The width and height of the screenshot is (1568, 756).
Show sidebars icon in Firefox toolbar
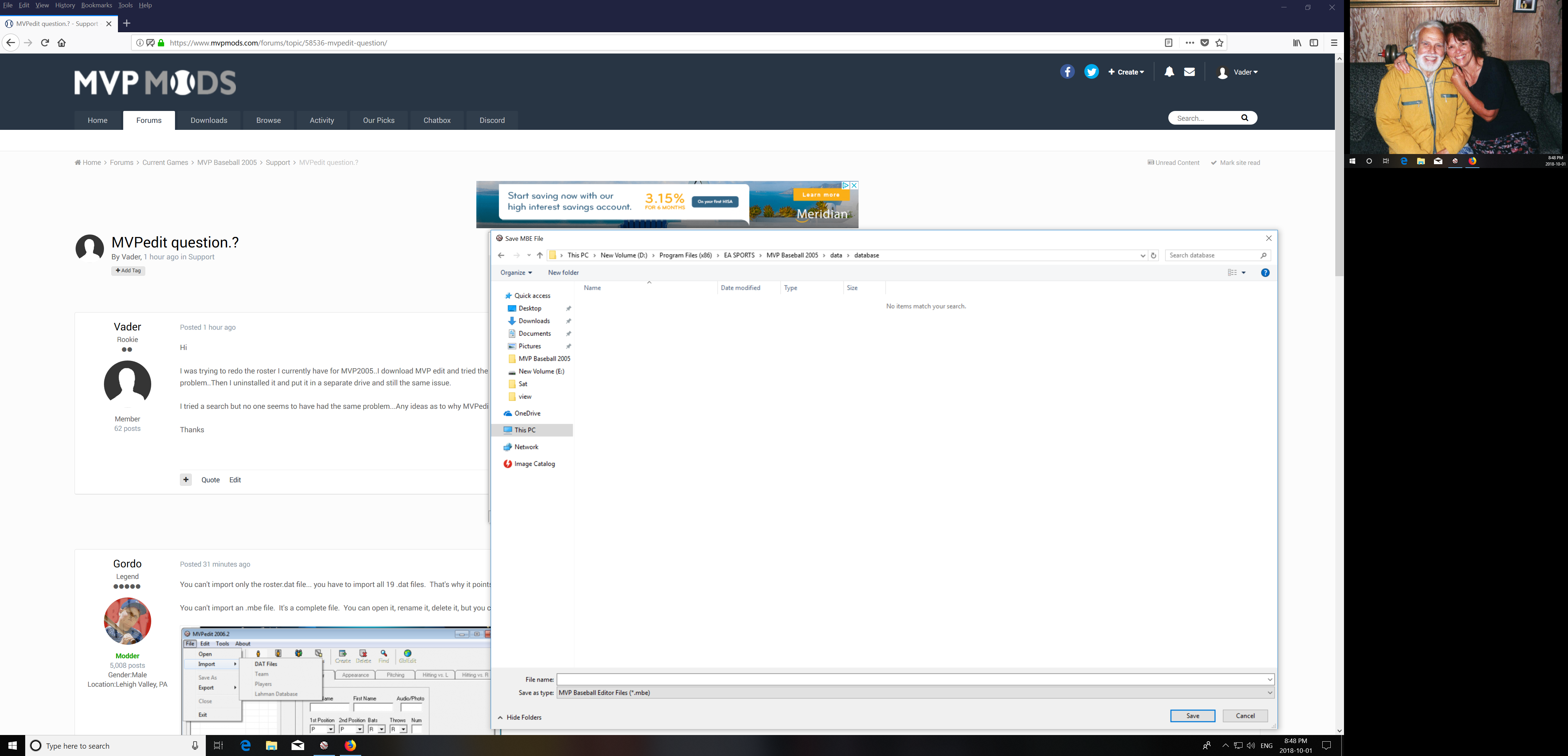[1314, 43]
